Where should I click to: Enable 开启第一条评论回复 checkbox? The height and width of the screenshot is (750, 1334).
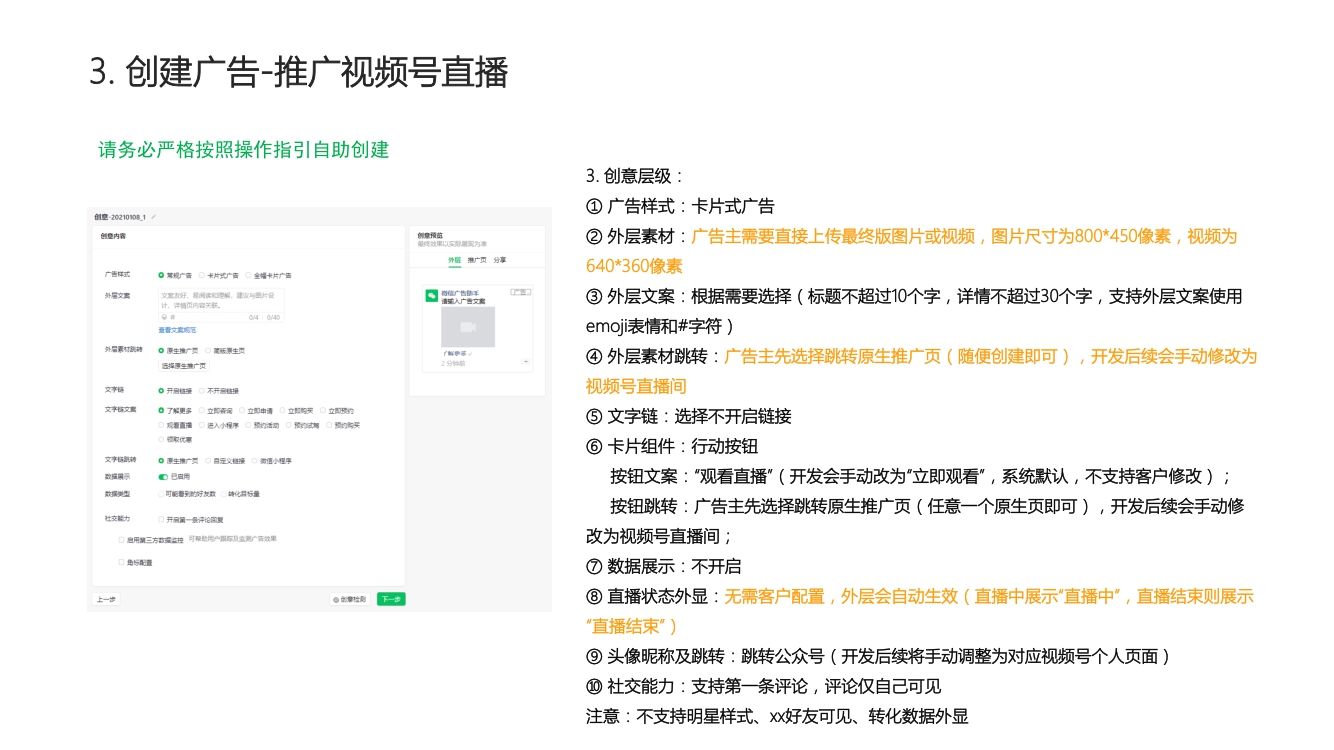pyautogui.click(x=160, y=520)
